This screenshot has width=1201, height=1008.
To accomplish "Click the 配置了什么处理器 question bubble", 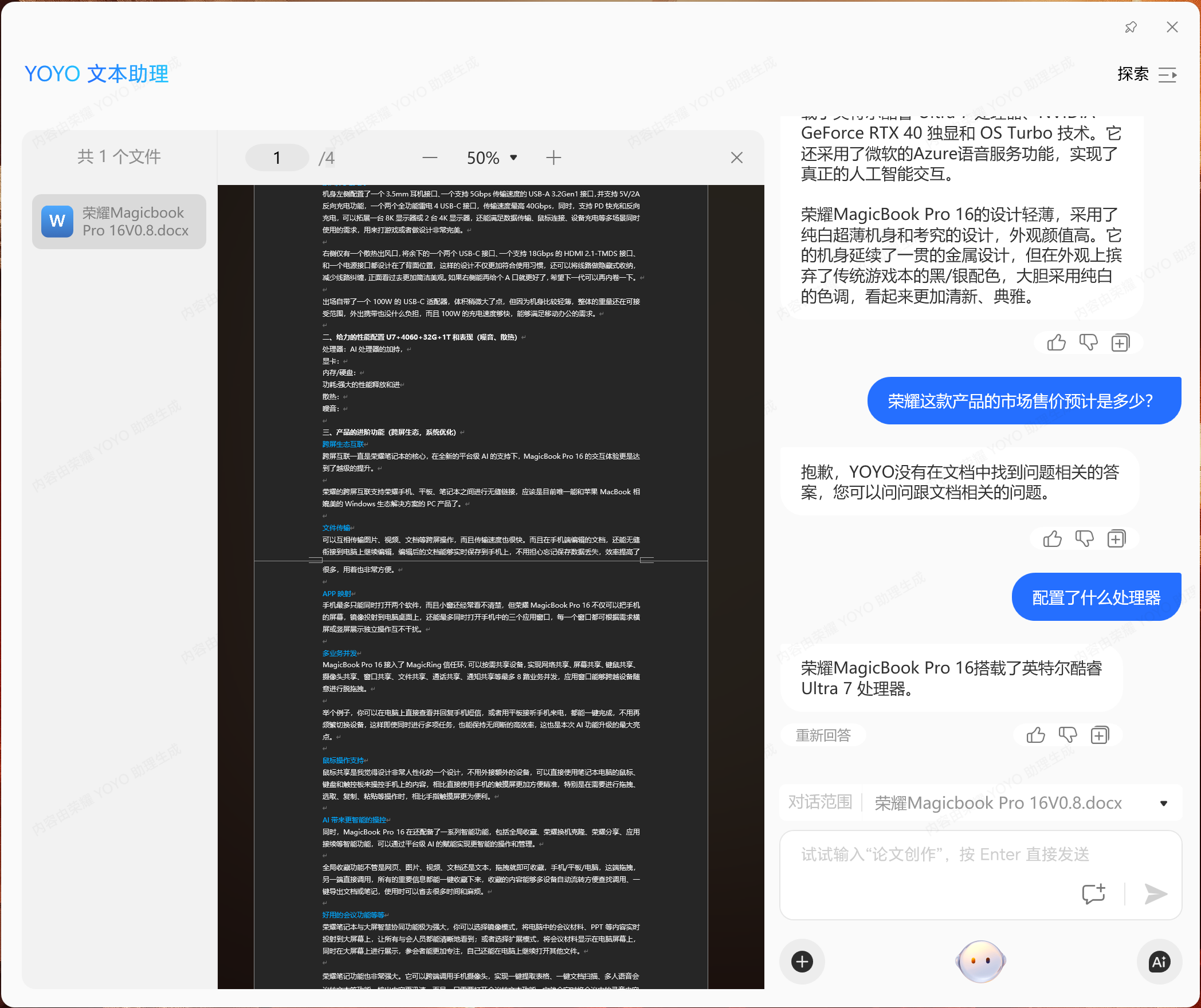I will 1096,597.
